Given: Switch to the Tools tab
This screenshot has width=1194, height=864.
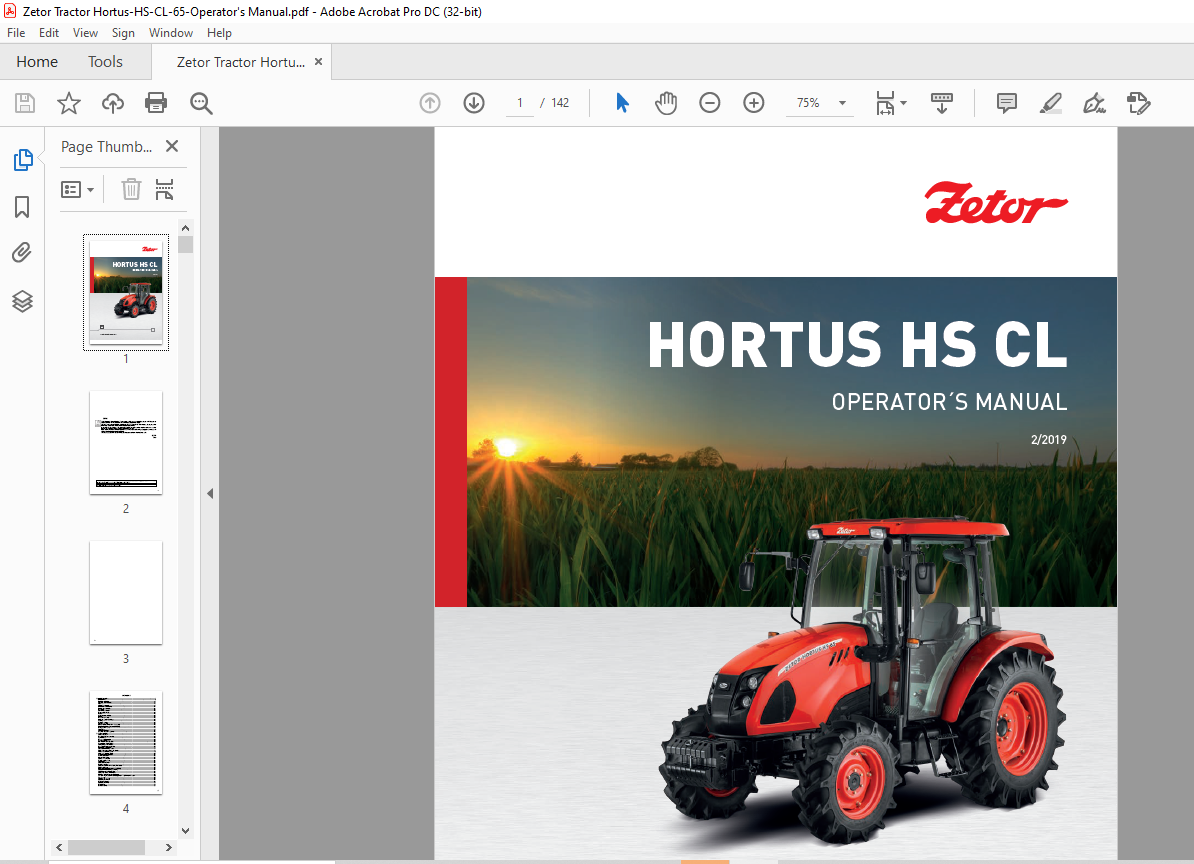Looking at the screenshot, I should click(x=105, y=62).
